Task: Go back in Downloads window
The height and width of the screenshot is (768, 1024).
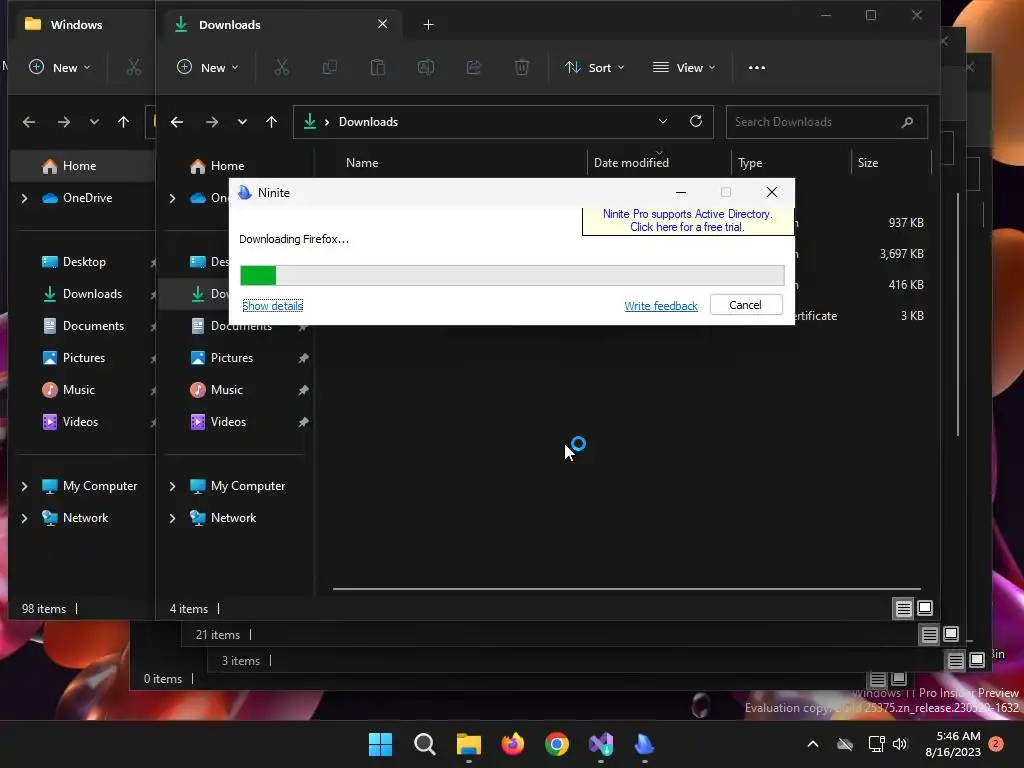Action: point(176,122)
